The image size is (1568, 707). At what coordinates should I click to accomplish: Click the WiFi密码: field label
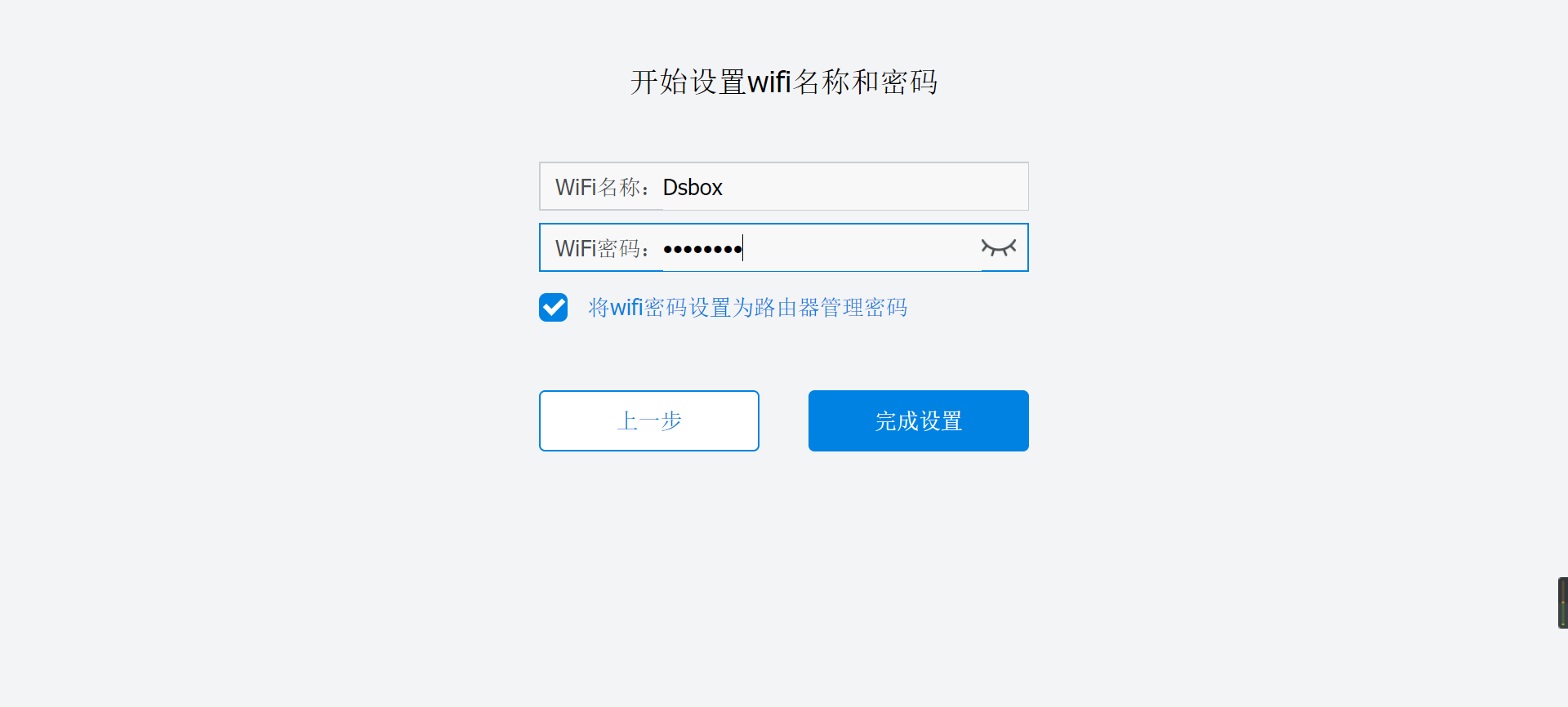pos(604,248)
